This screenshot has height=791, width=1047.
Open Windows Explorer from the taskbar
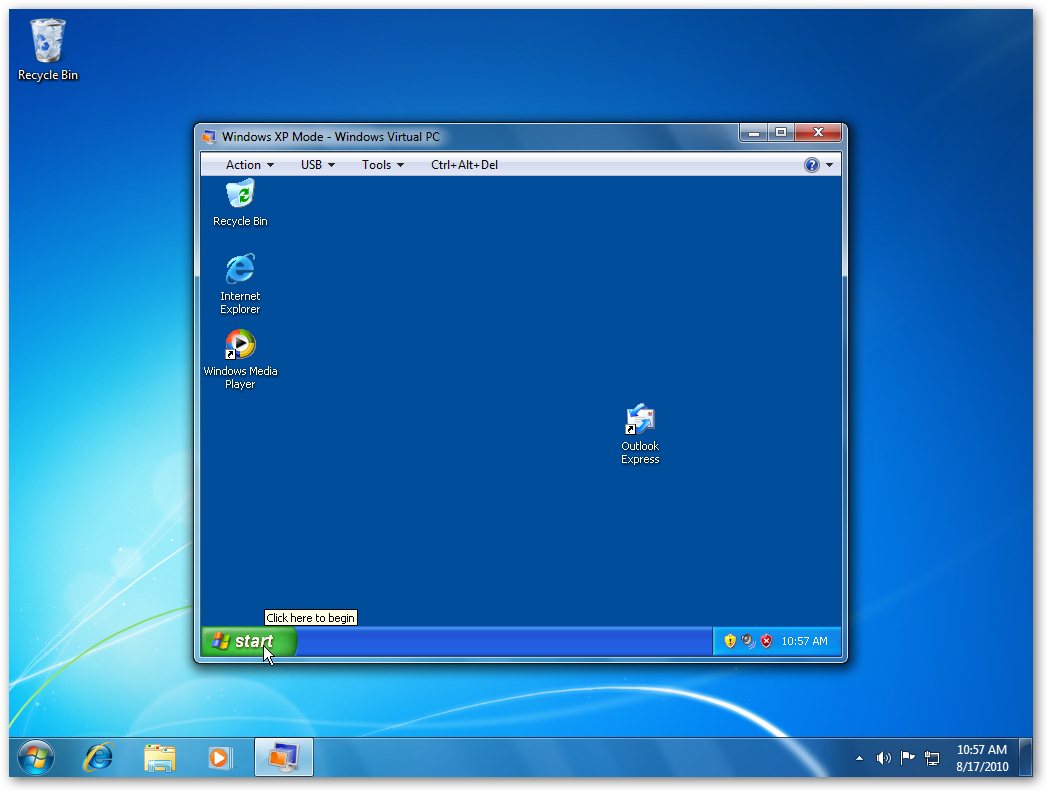tap(160, 758)
